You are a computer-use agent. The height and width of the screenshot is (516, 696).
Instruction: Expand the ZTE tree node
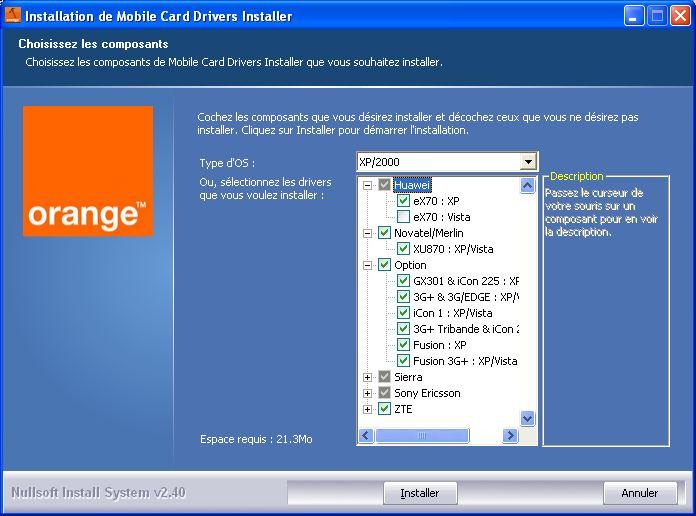tap(367, 409)
